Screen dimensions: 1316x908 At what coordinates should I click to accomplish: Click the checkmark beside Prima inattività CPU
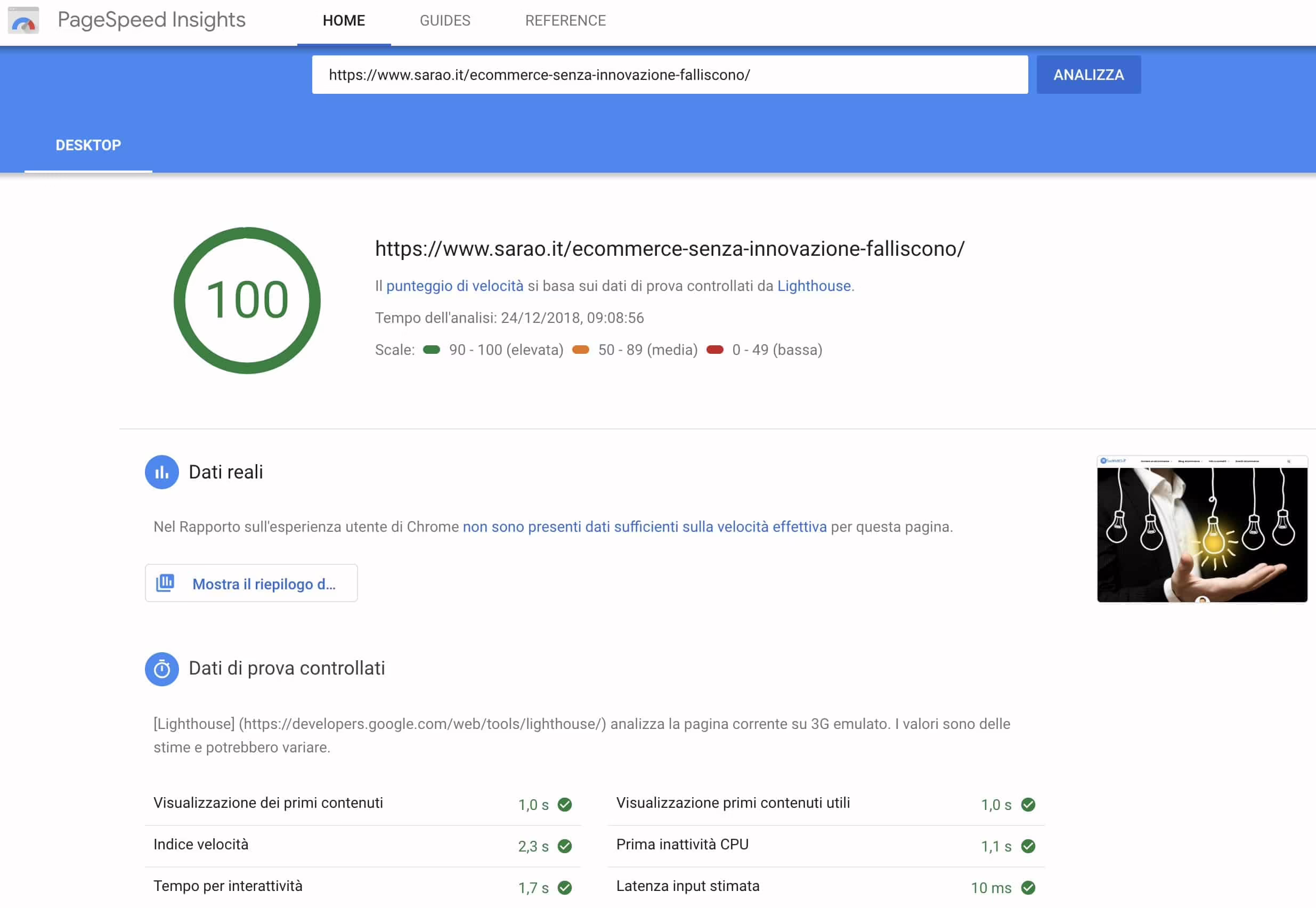(1028, 846)
